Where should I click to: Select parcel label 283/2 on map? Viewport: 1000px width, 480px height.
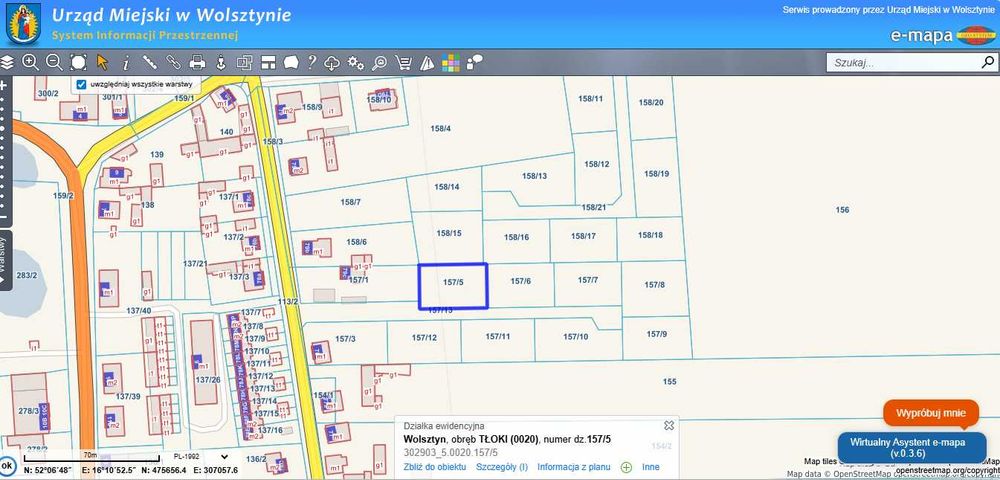coord(27,275)
